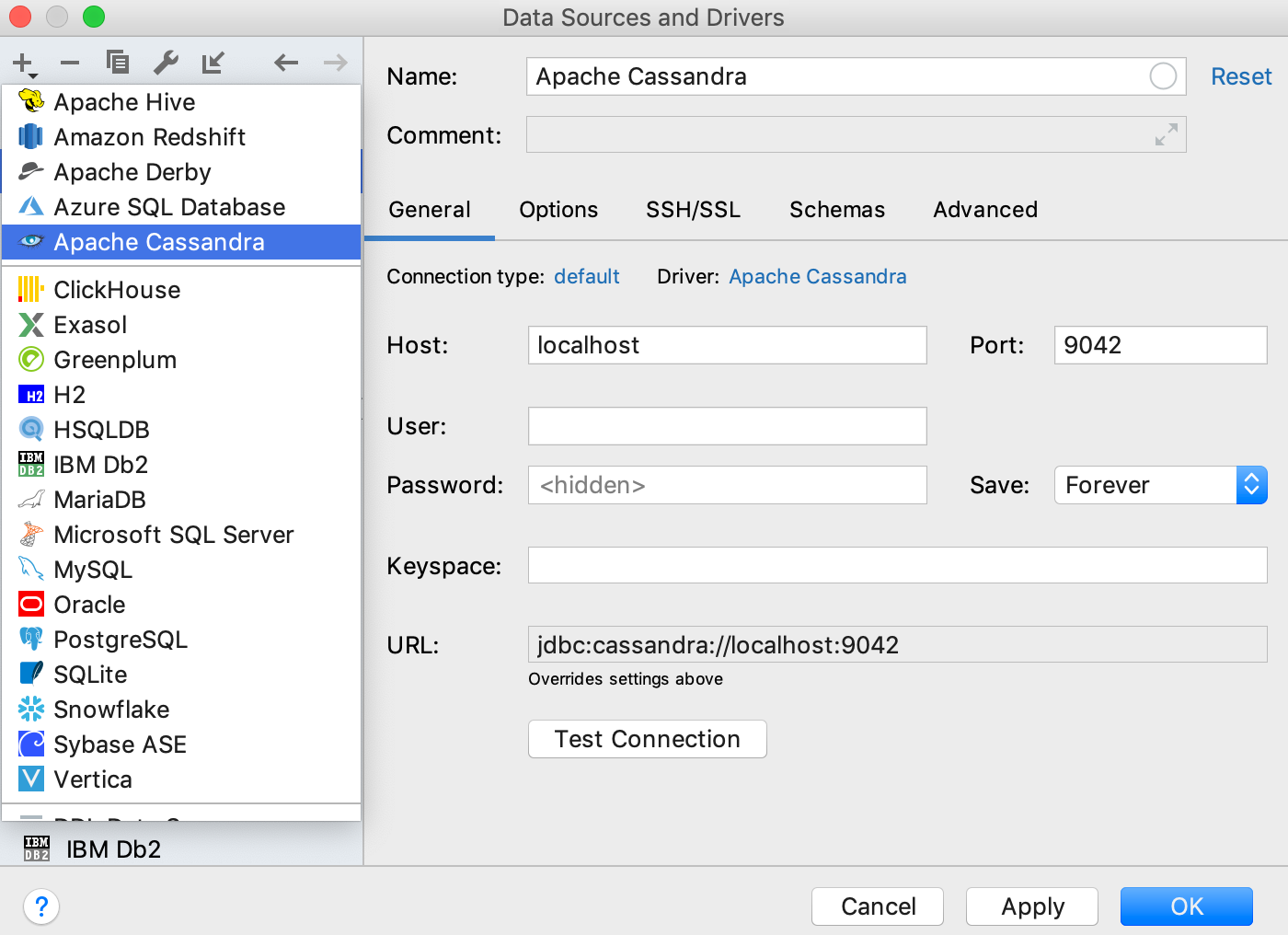Click the Reset link

tap(1241, 76)
